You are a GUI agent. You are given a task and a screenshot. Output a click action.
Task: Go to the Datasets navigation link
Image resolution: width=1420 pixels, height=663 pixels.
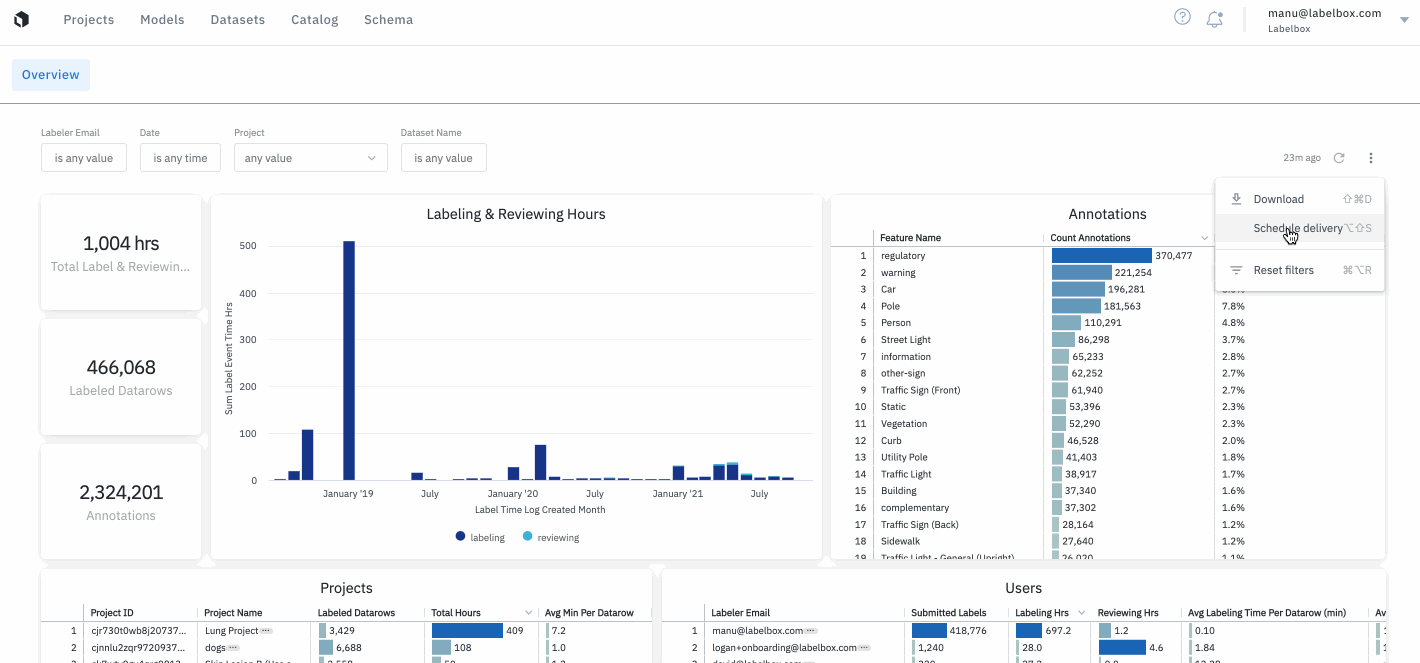click(238, 20)
